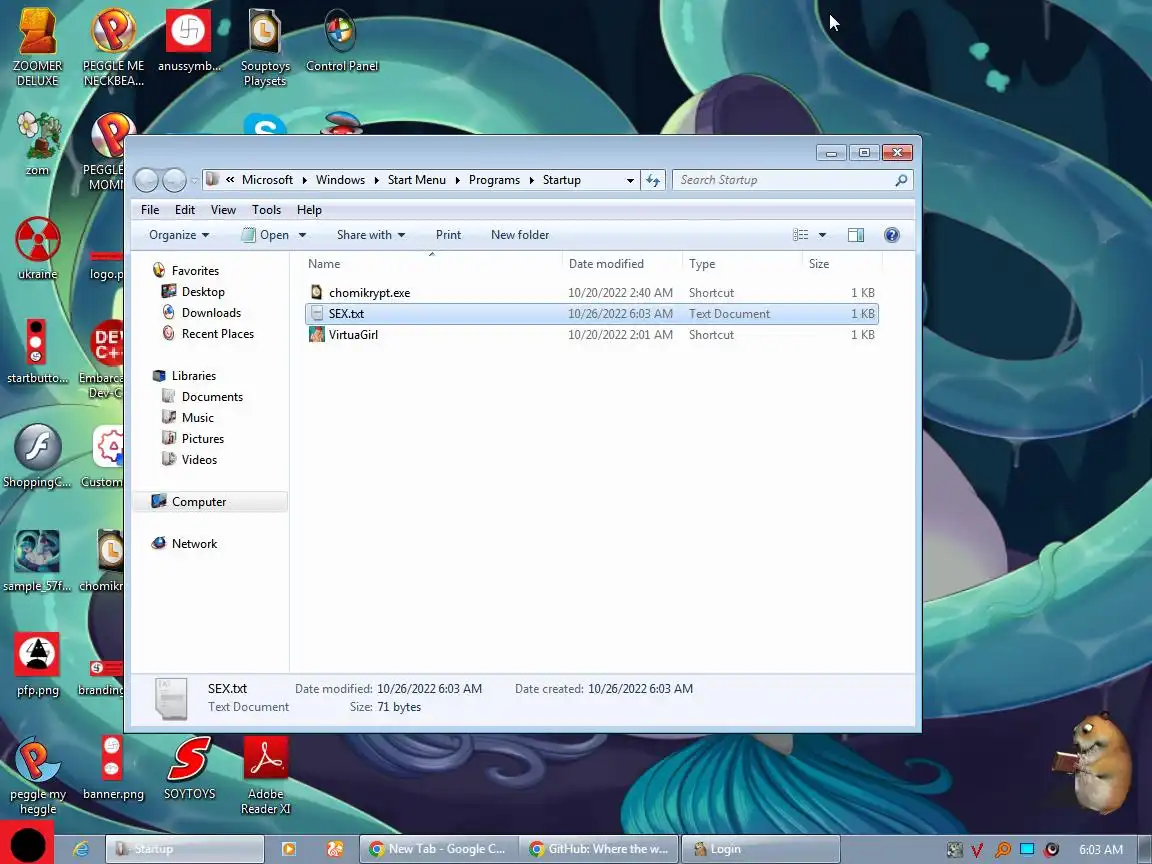Open the View menu

point(223,210)
